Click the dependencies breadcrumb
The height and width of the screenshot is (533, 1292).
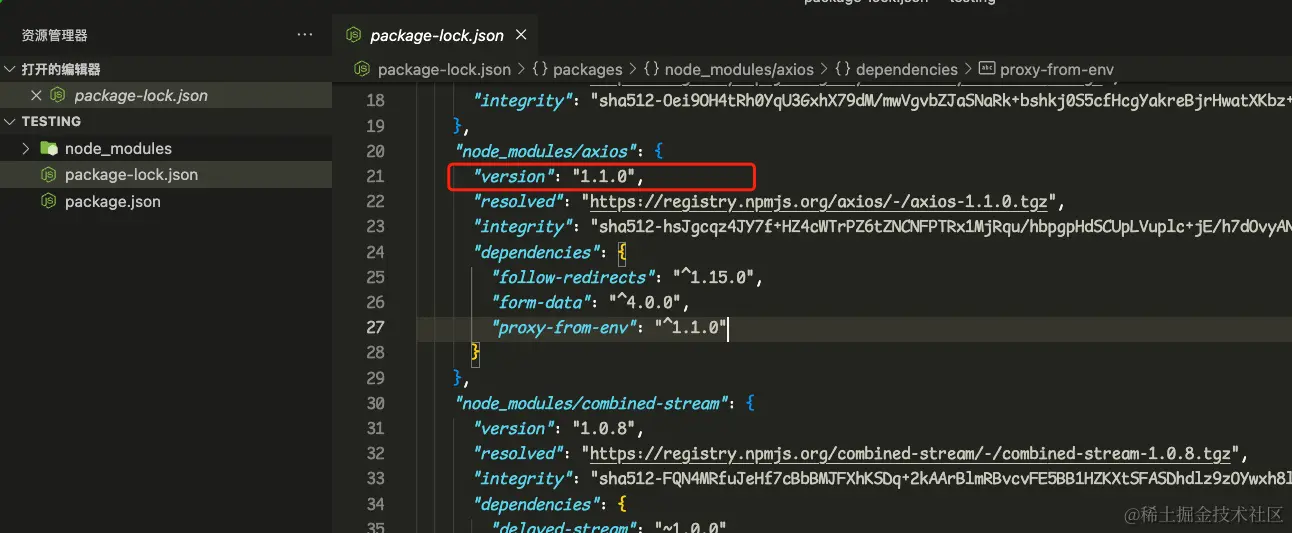[907, 69]
